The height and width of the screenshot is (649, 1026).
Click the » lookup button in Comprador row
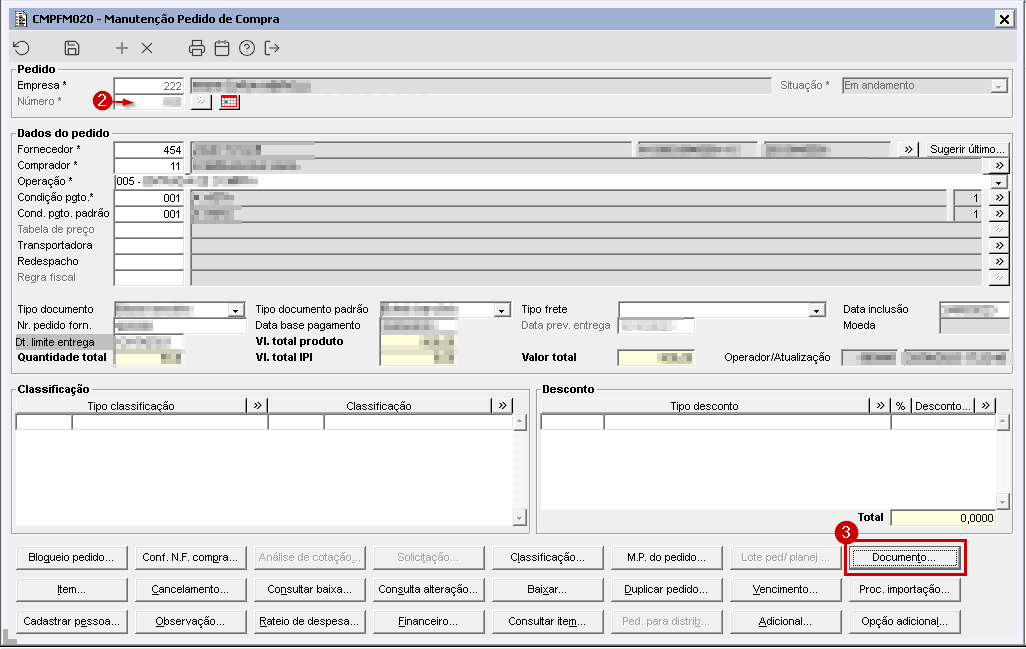pos(999,166)
